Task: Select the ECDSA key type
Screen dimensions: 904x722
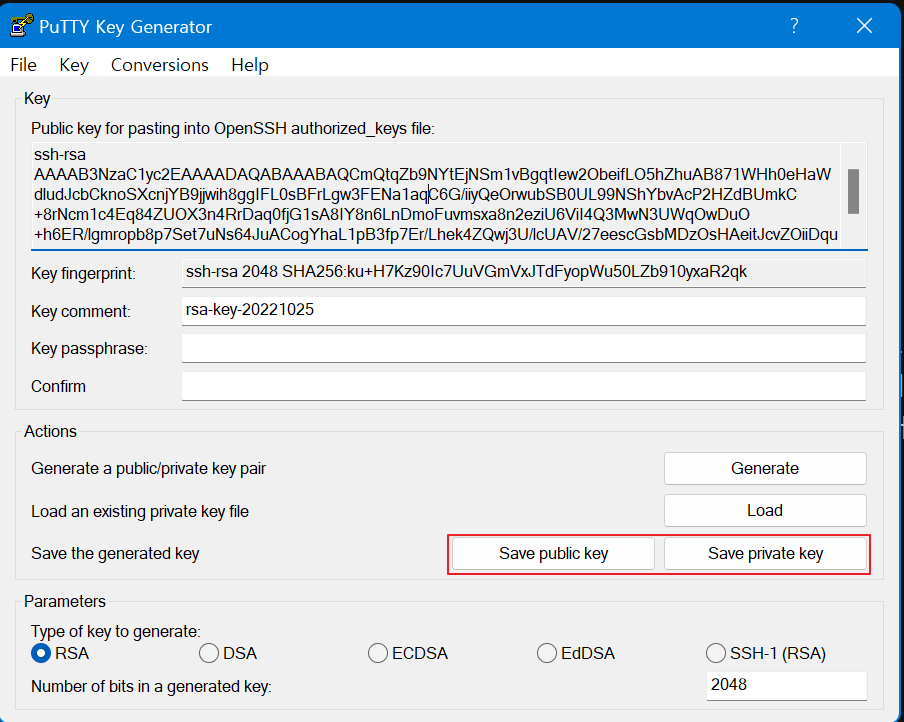Action: click(408, 653)
